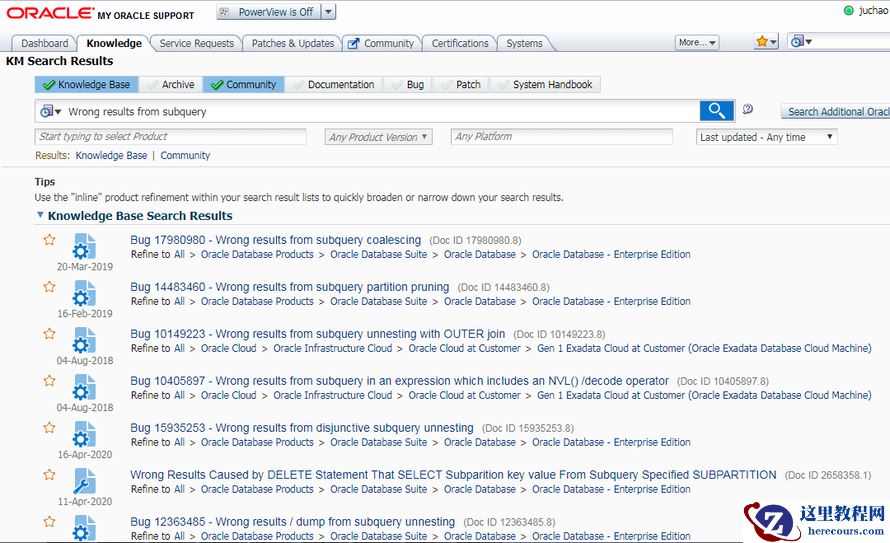Click the juchao username
The image size is (890, 543).
874,11
